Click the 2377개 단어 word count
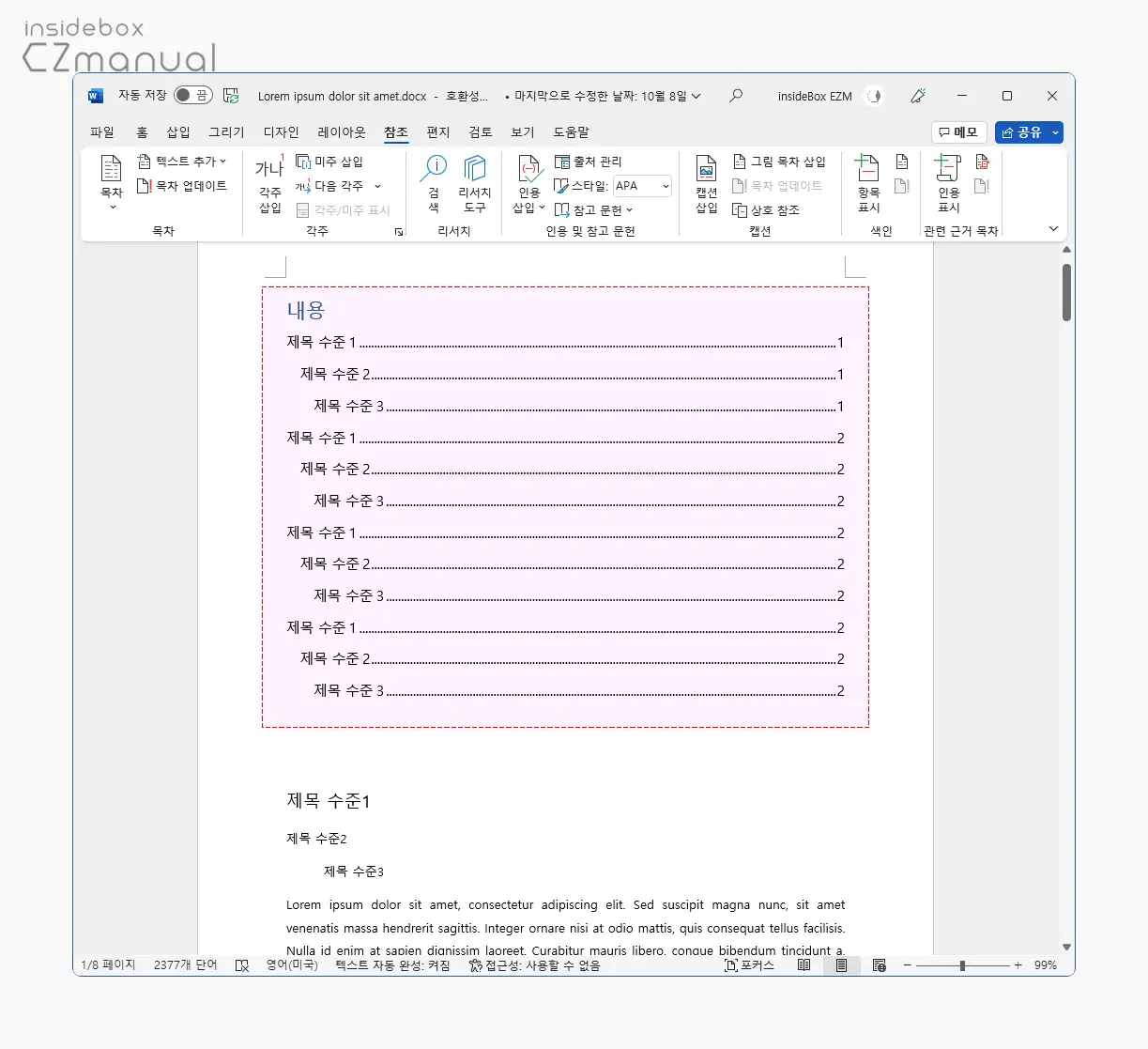This screenshot has height=1049, width=1148. tap(185, 964)
